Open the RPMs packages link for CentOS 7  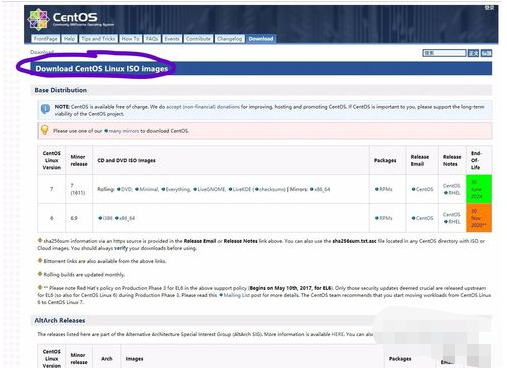coord(384,189)
